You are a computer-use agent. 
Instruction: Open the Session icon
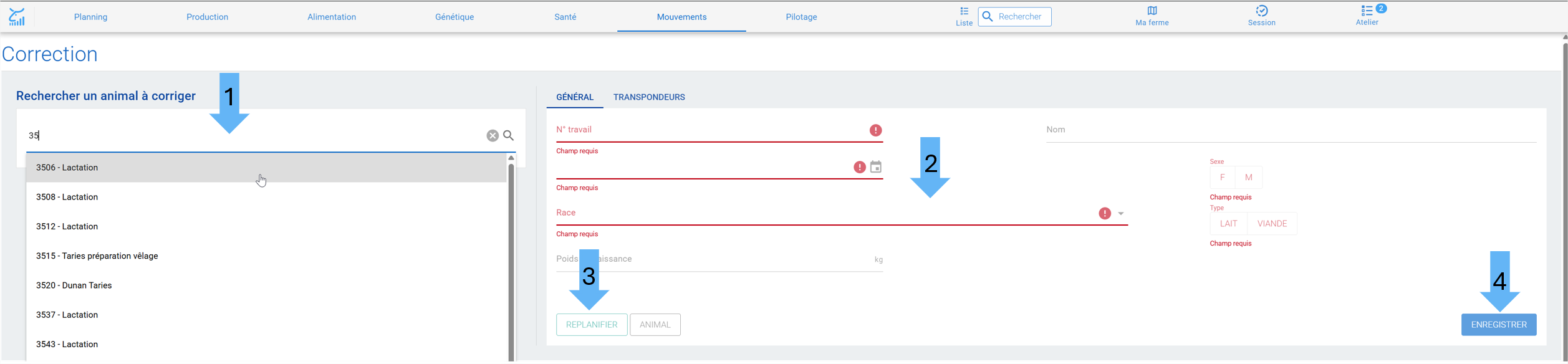click(1261, 11)
